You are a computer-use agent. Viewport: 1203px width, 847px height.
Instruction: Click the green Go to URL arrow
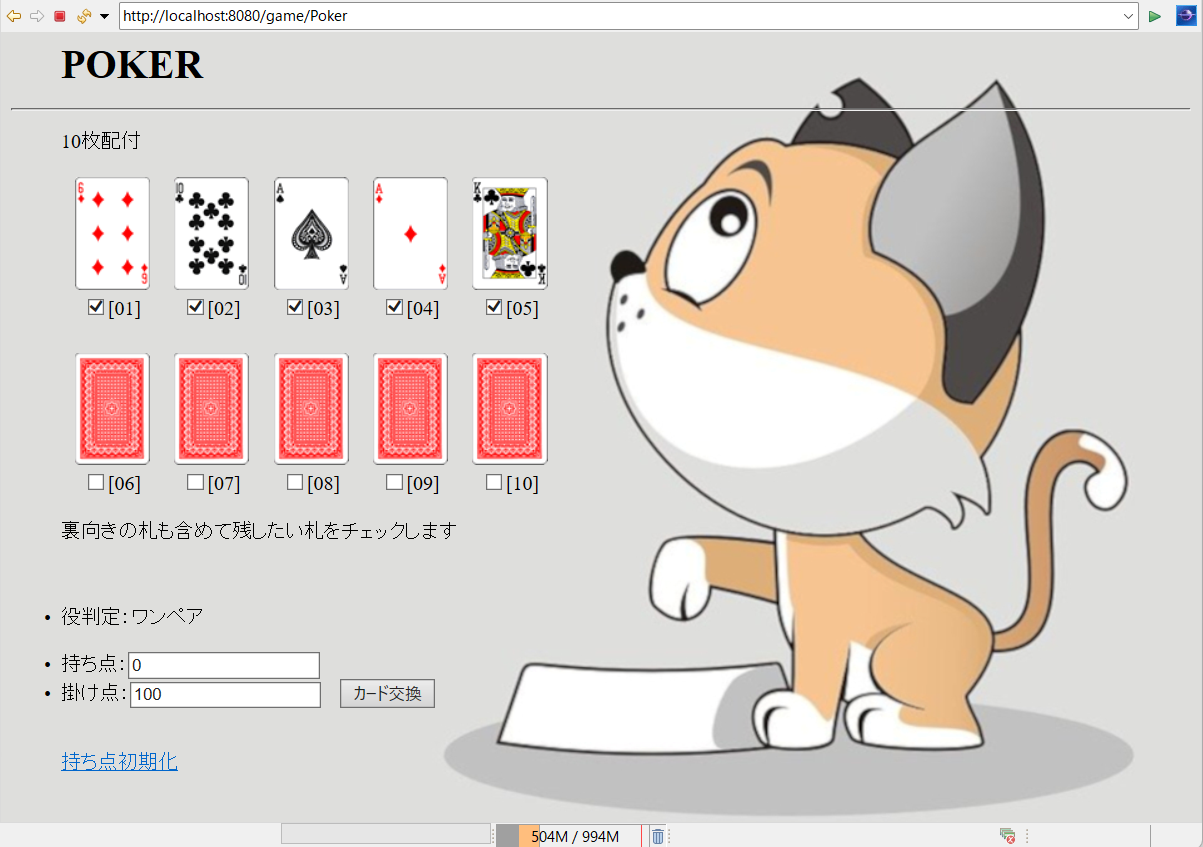1155,16
